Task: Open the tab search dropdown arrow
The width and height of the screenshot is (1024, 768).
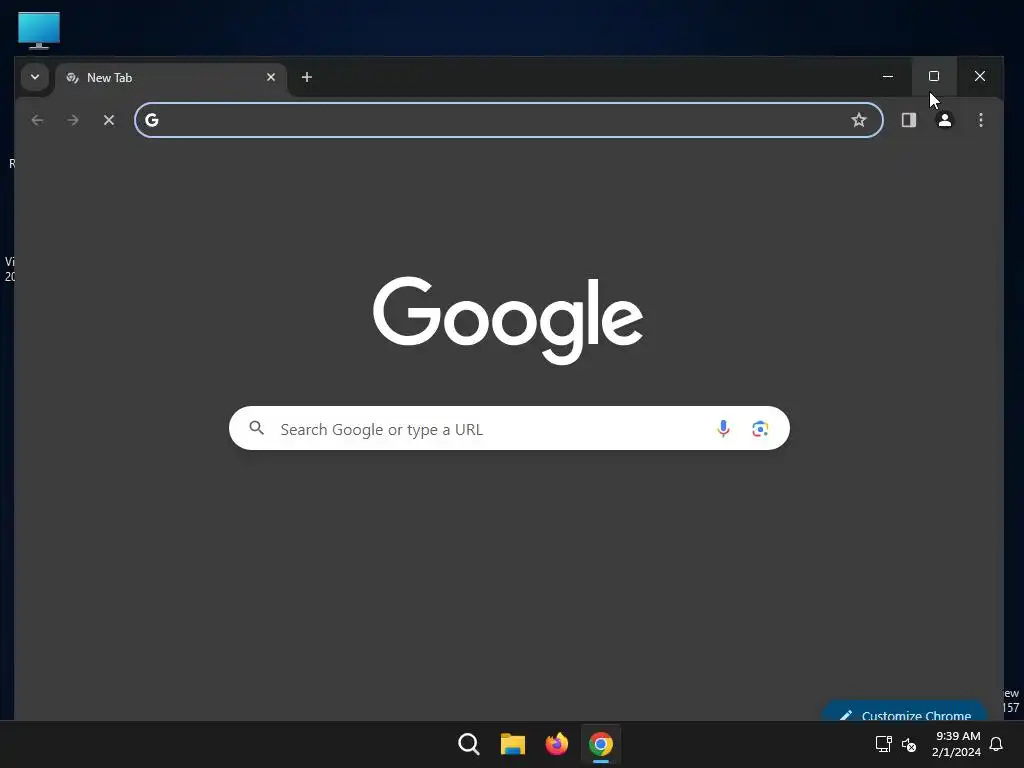Action: pos(35,77)
